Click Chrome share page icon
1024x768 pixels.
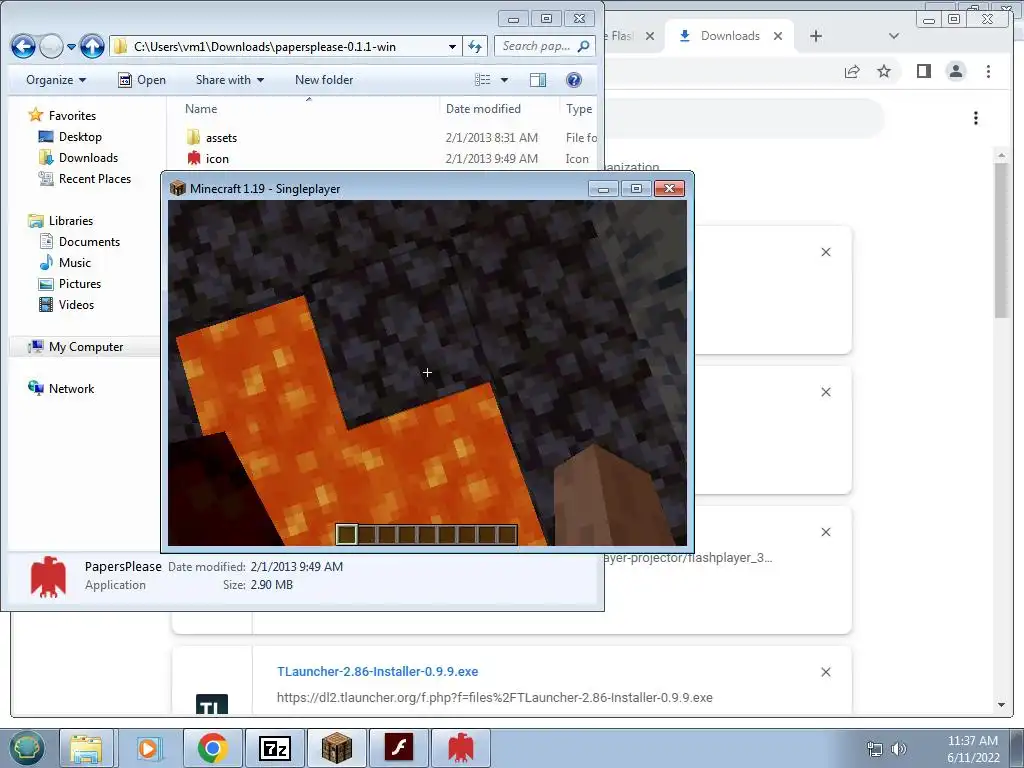coord(852,71)
